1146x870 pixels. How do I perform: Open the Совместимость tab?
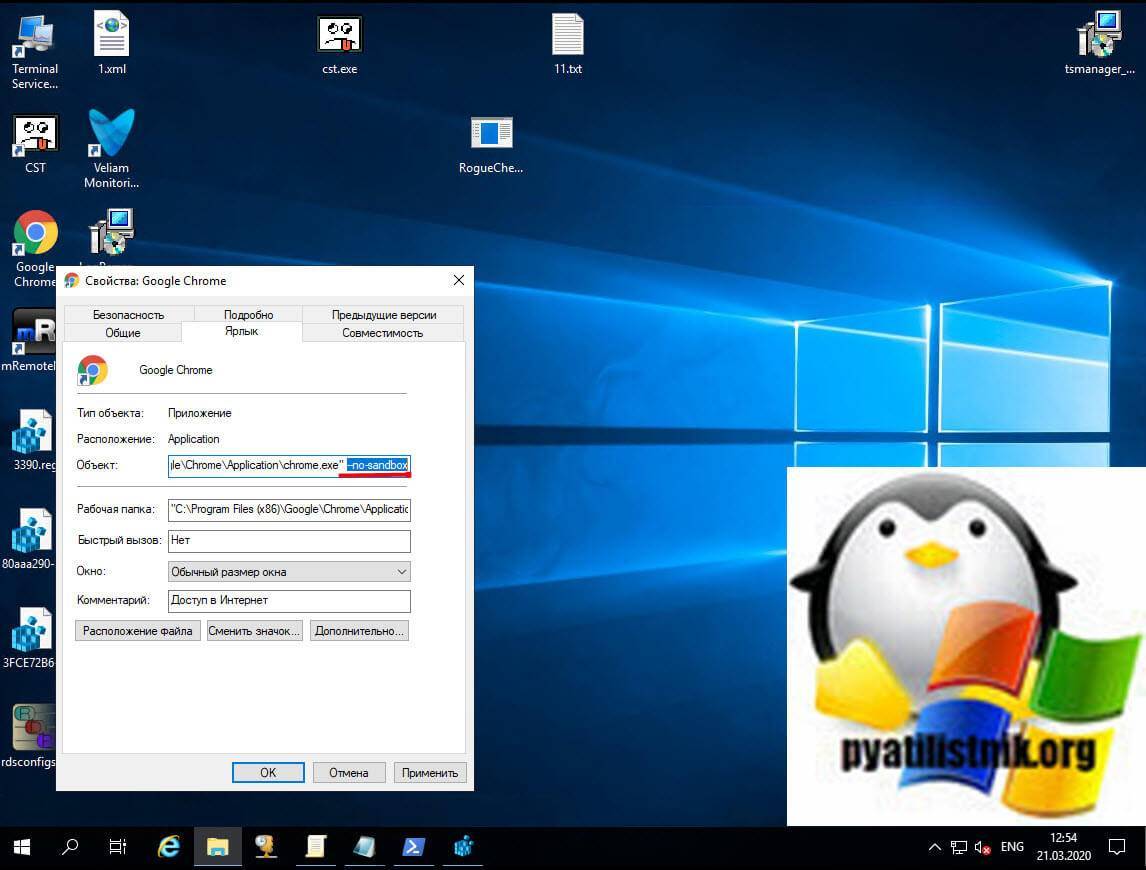click(x=382, y=333)
